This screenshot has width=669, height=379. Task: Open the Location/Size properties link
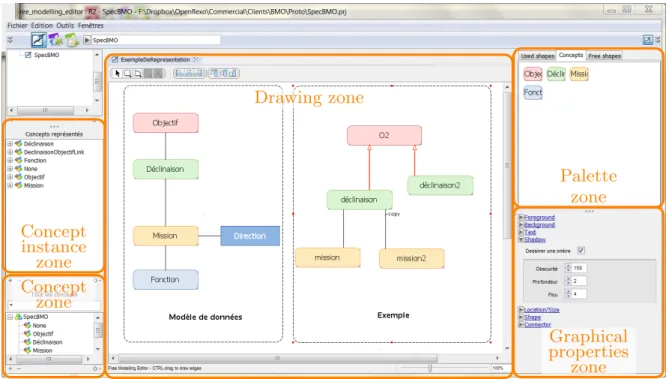coord(541,310)
